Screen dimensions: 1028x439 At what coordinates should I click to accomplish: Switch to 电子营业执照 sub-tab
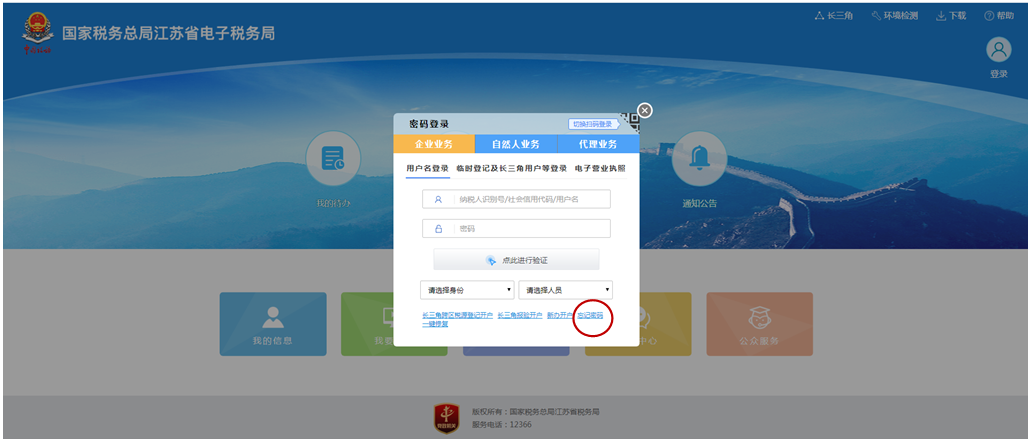click(600, 168)
